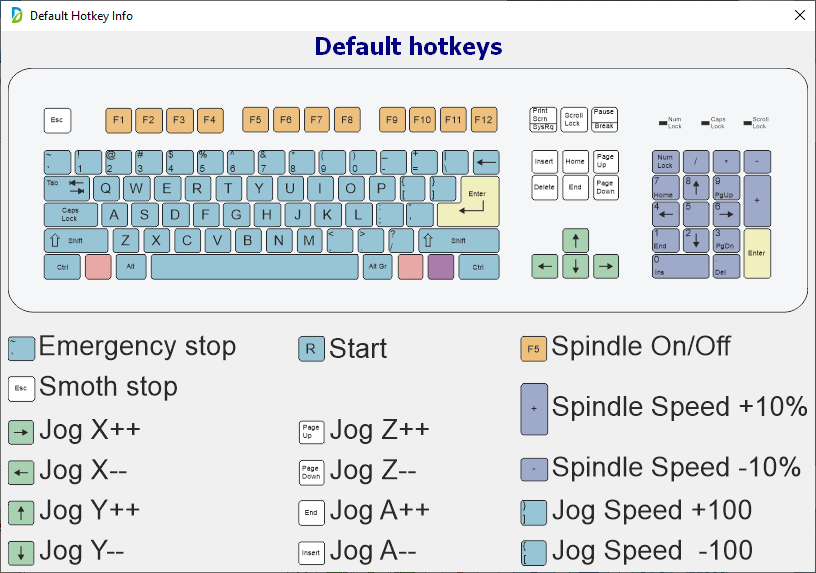Click the pink key next to Alt Gr
This screenshot has width=816, height=573.
410,267
